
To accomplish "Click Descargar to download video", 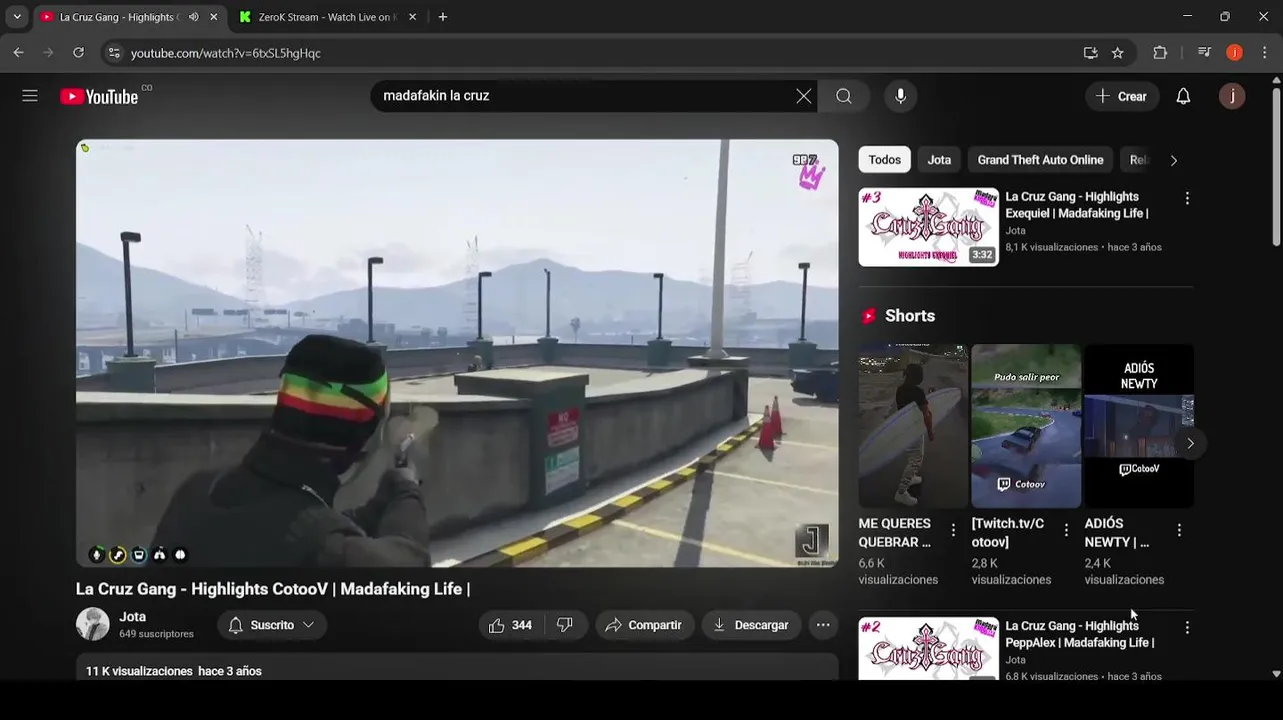I will click(751, 625).
